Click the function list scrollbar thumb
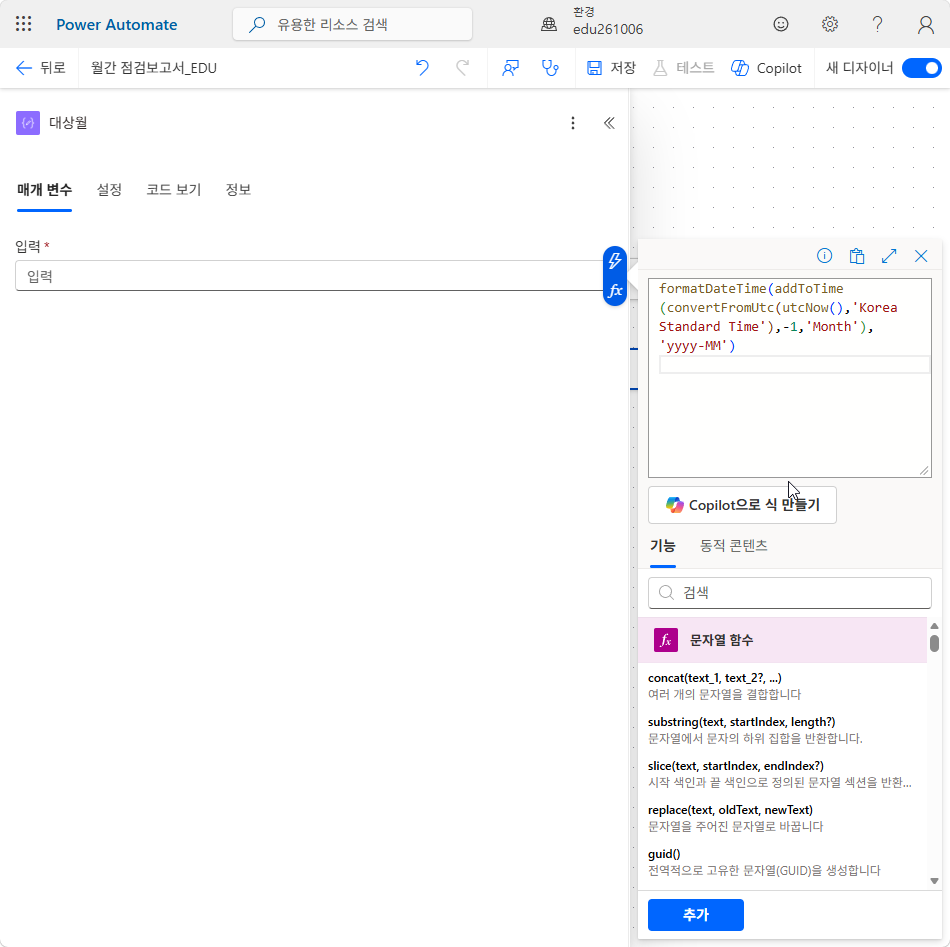Image resolution: width=950 pixels, height=947 pixels. tap(934, 642)
